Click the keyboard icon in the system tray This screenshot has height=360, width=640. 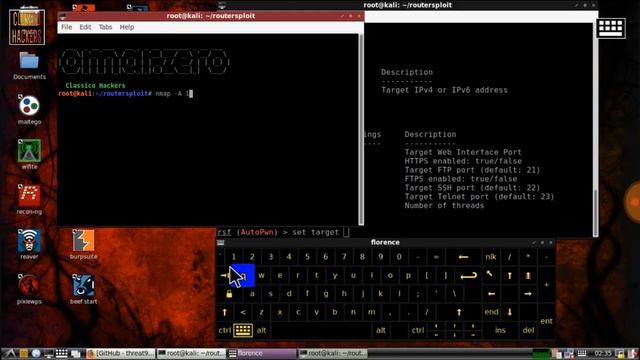(x=582, y=353)
